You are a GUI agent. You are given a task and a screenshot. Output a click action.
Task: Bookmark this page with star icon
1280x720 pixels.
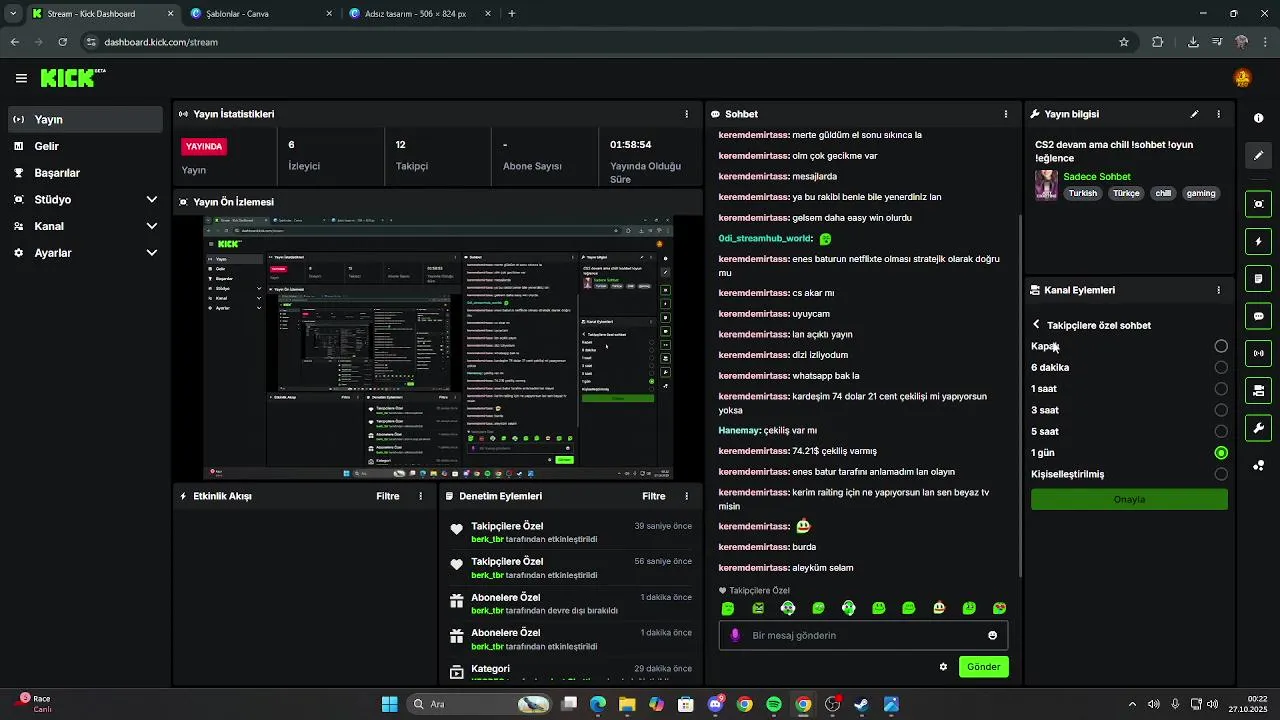(x=1124, y=42)
